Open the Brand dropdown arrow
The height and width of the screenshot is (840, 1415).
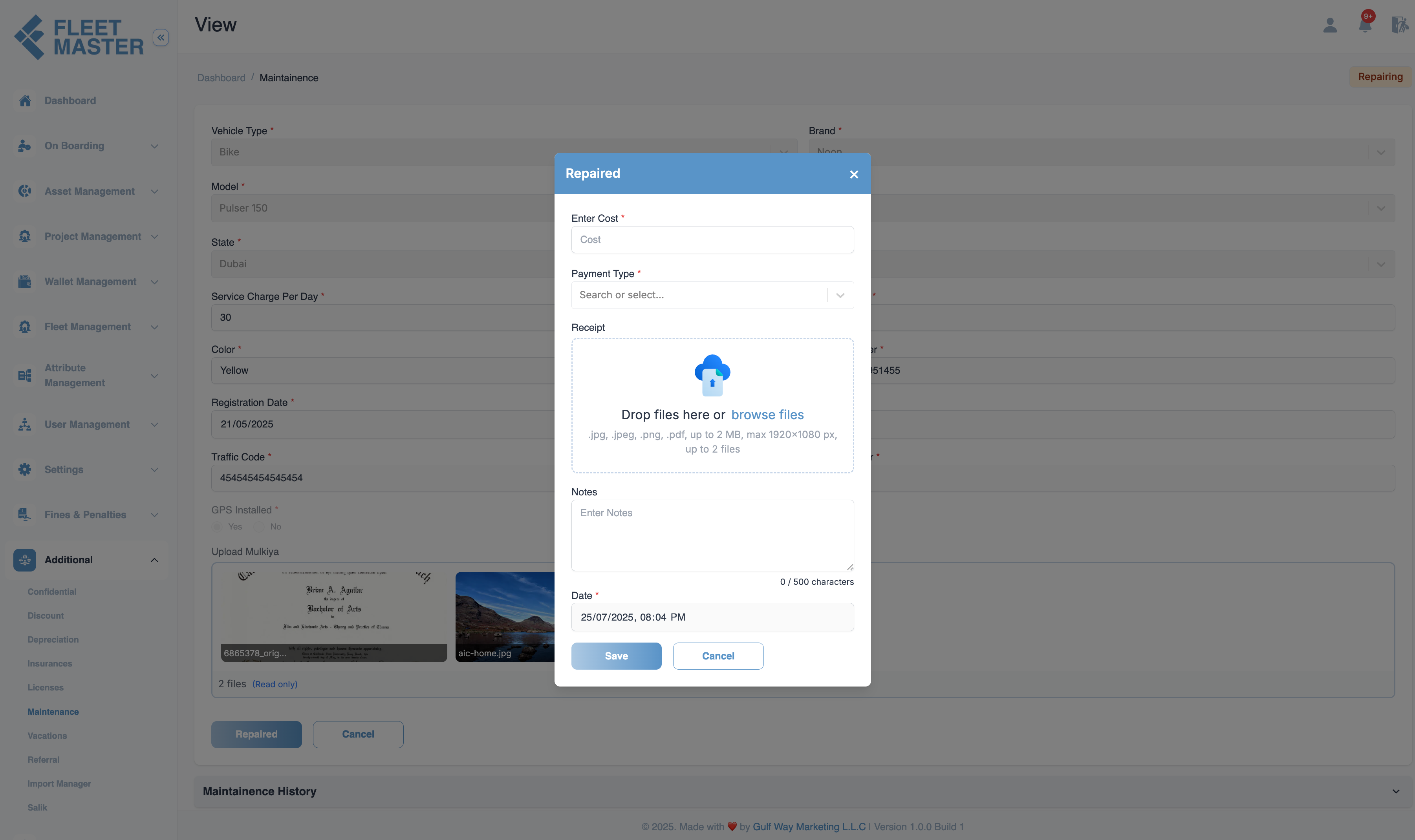click(1381, 152)
